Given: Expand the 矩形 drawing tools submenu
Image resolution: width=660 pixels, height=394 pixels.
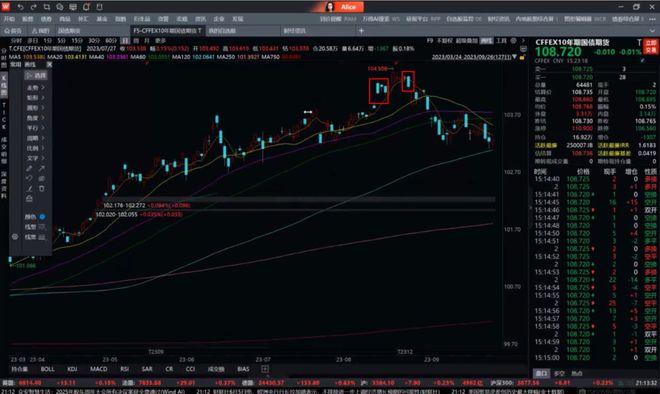Looking at the screenshot, I should [x=35, y=98].
